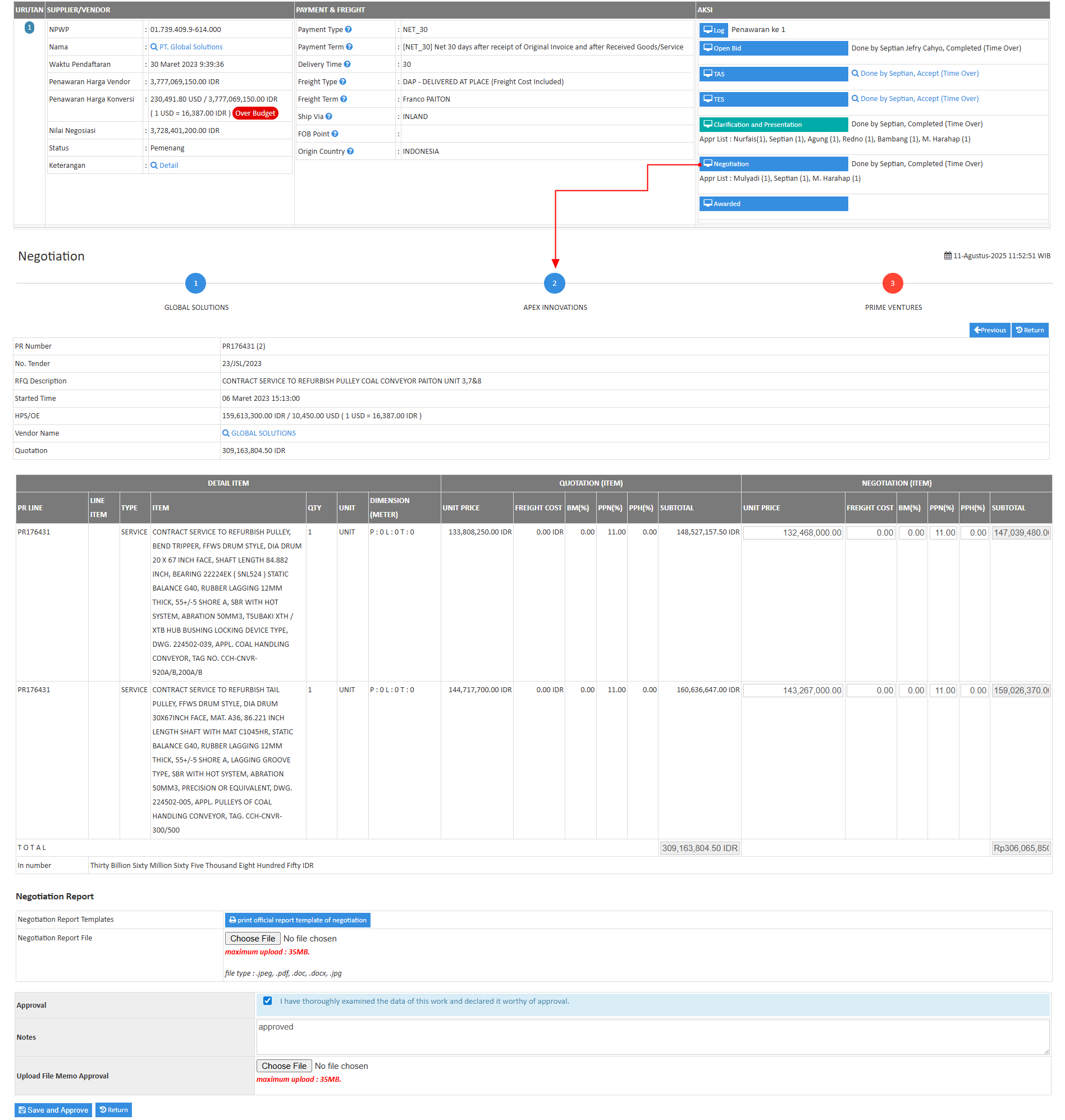The width and height of the screenshot is (1065, 1120).
Task: Click the first negotiation unit price input field
Action: pyautogui.click(x=793, y=532)
